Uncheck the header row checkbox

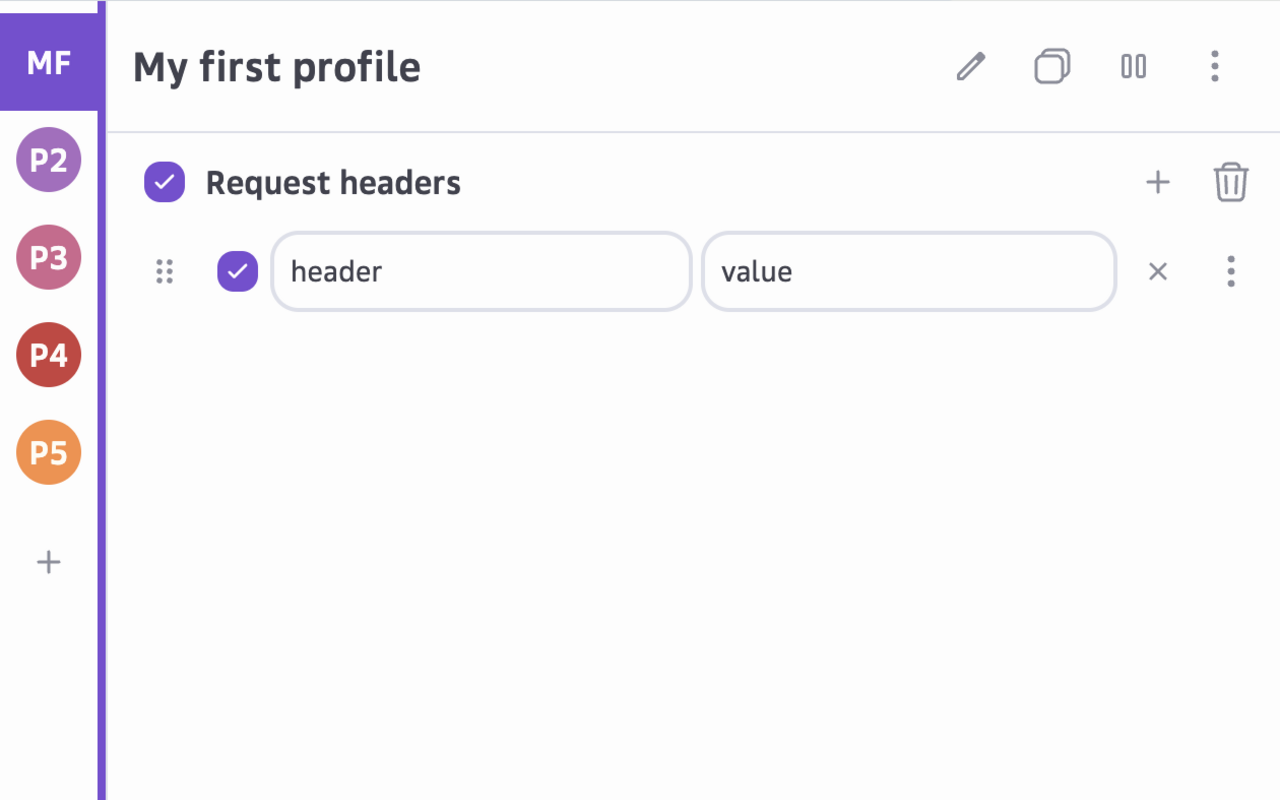(237, 271)
